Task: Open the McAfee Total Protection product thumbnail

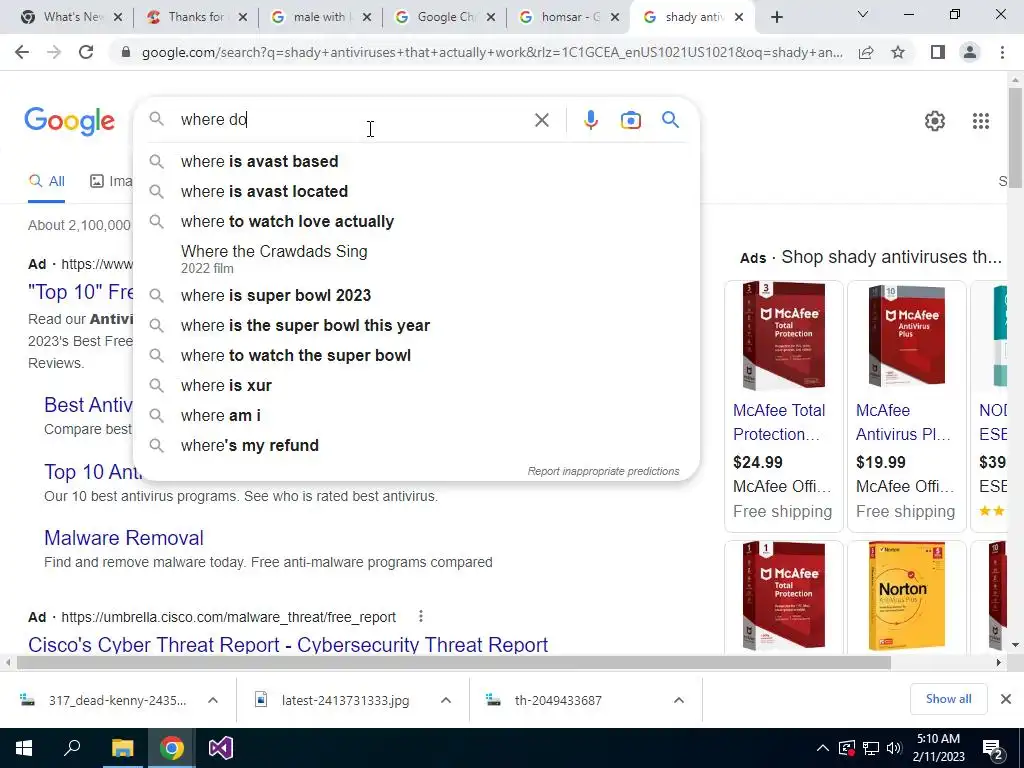Action: [x=783, y=336]
